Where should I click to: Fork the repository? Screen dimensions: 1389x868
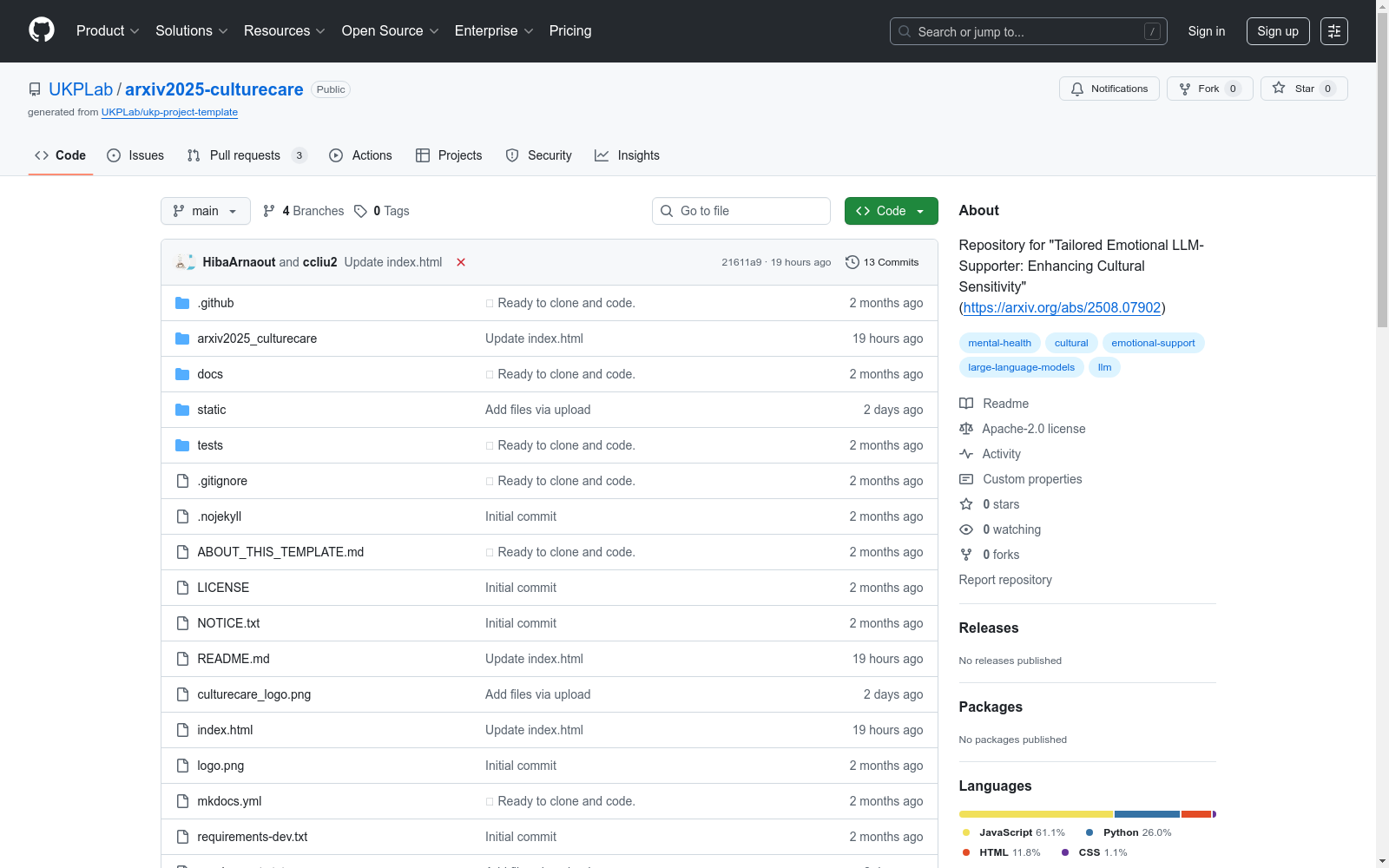[1210, 89]
